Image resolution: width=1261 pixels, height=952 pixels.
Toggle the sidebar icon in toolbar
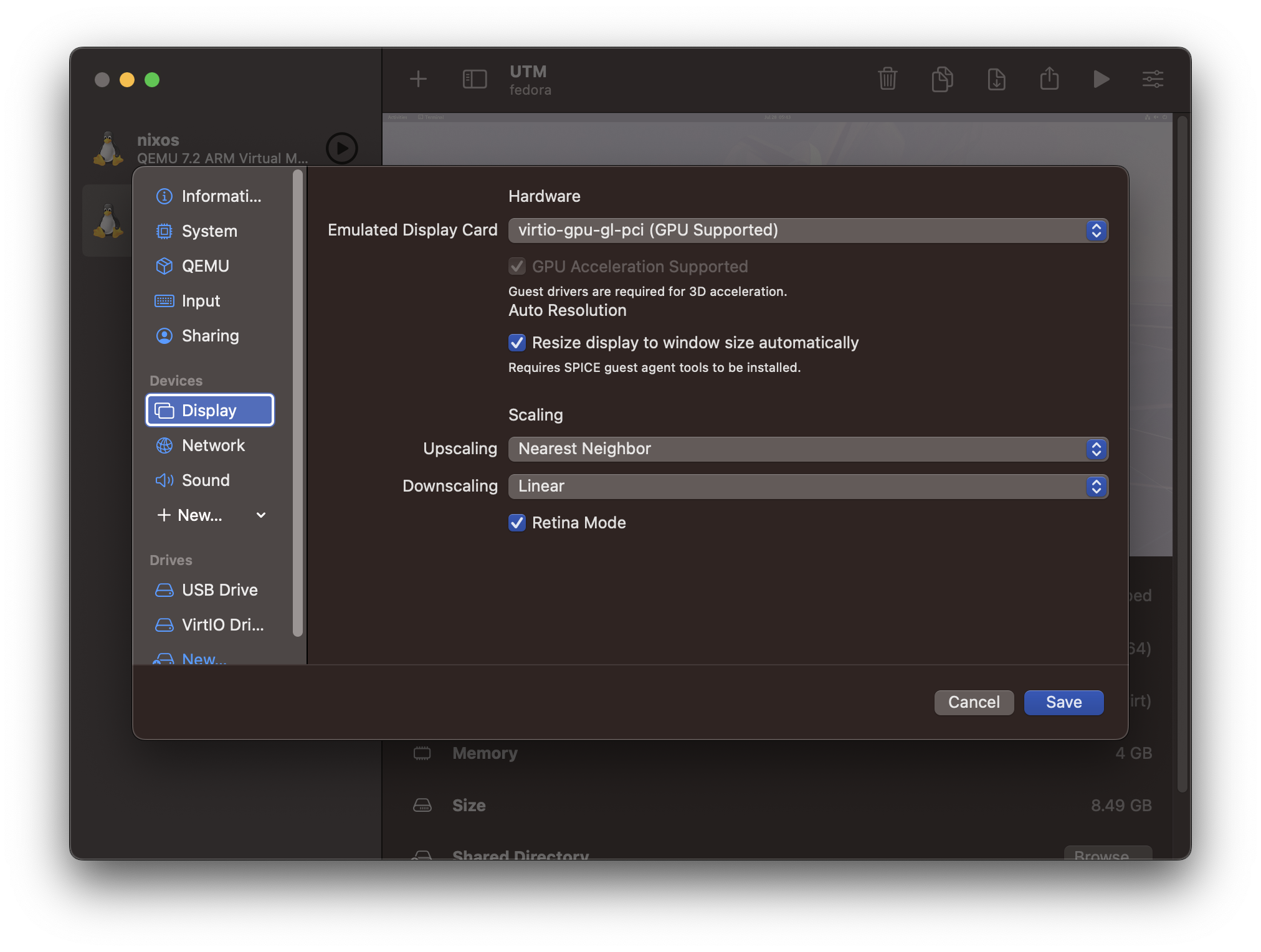(x=475, y=79)
